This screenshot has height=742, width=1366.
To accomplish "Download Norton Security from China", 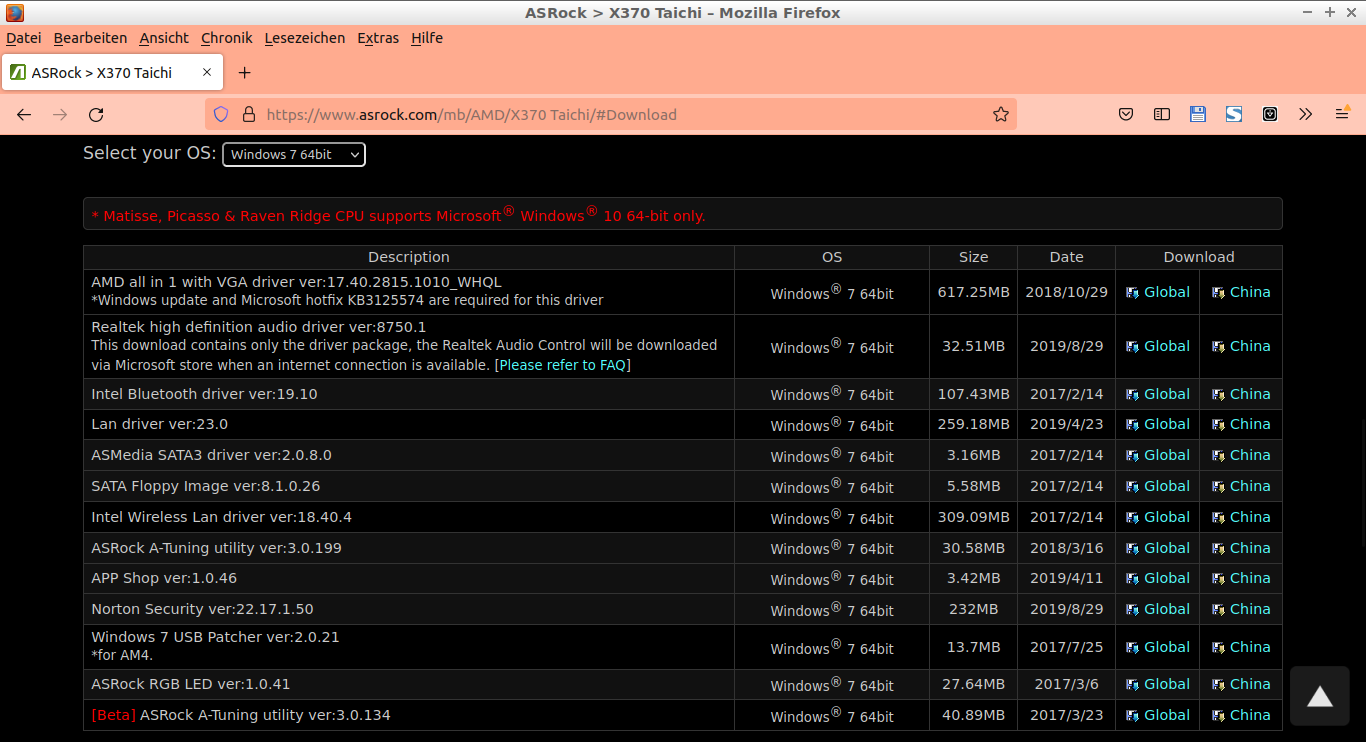I will click(1250, 609).
